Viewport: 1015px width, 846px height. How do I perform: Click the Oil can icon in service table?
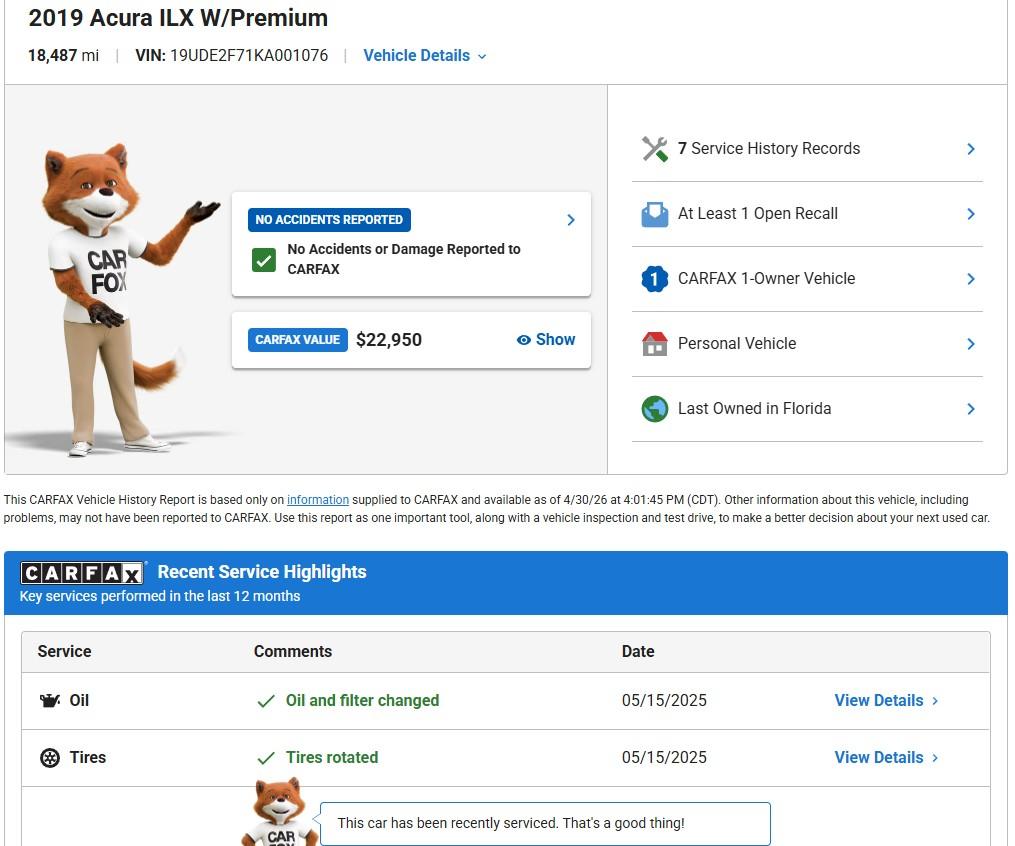(50, 700)
